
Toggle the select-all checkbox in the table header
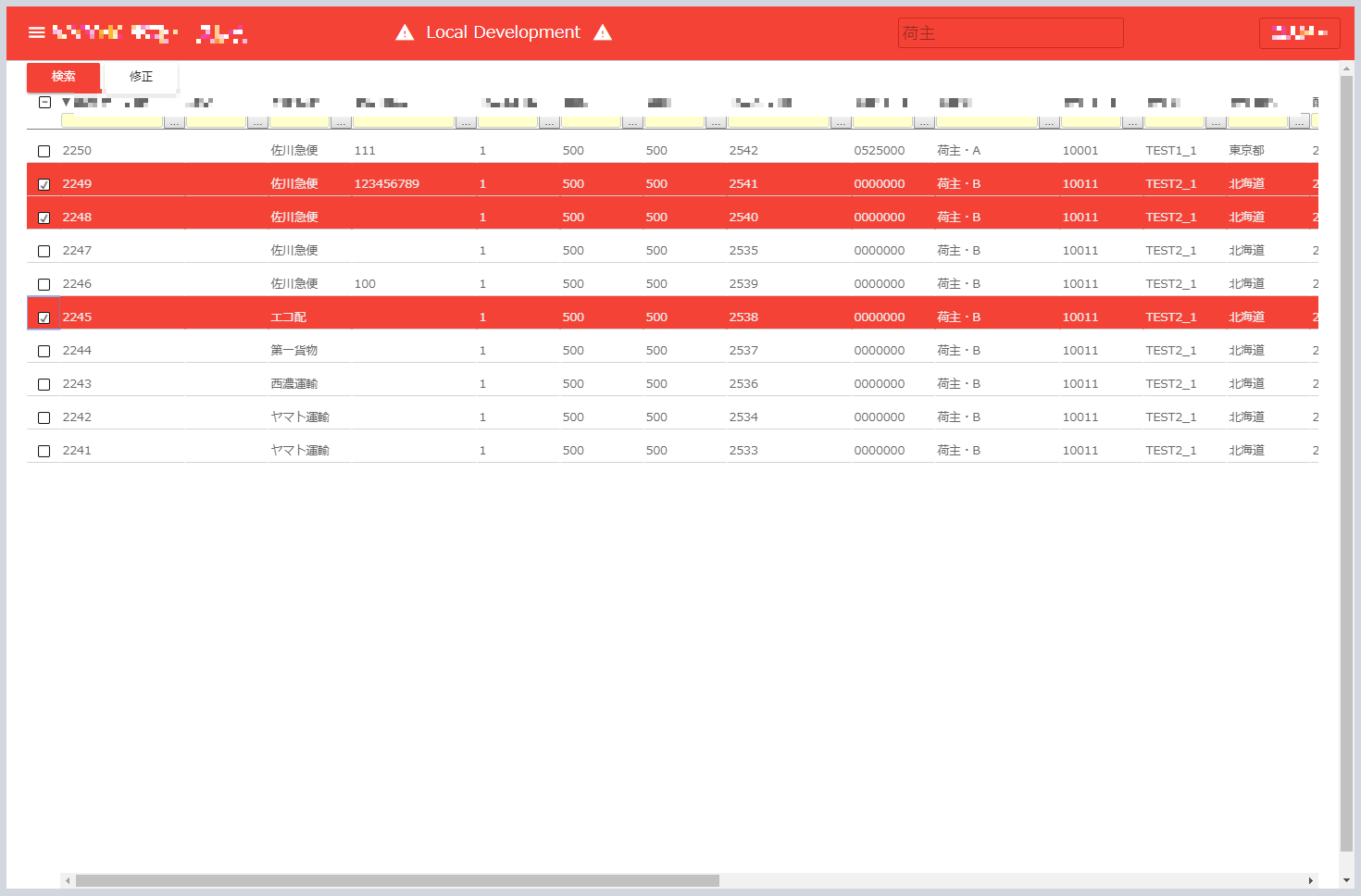coord(44,102)
